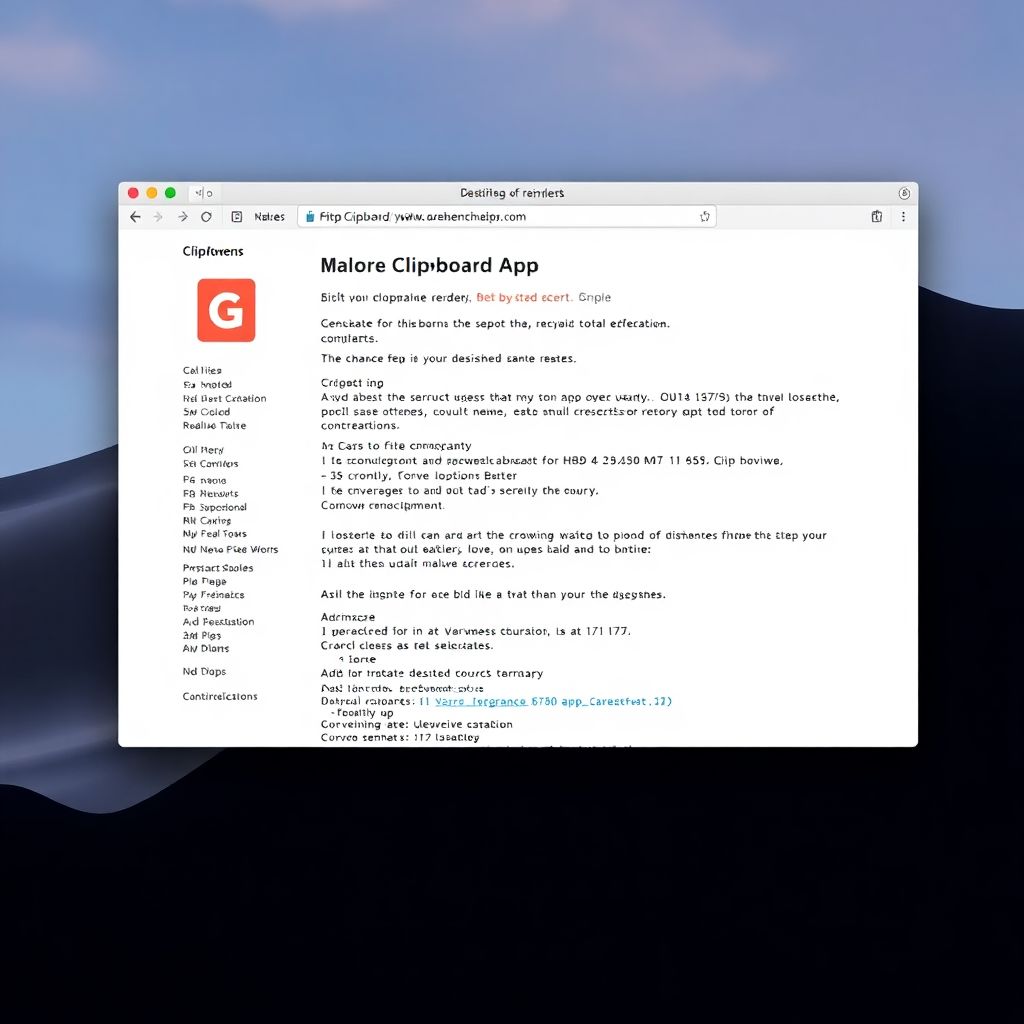The image size is (1024, 1024).
Task: Reload the page with the circular icon
Action: point(206,217)
